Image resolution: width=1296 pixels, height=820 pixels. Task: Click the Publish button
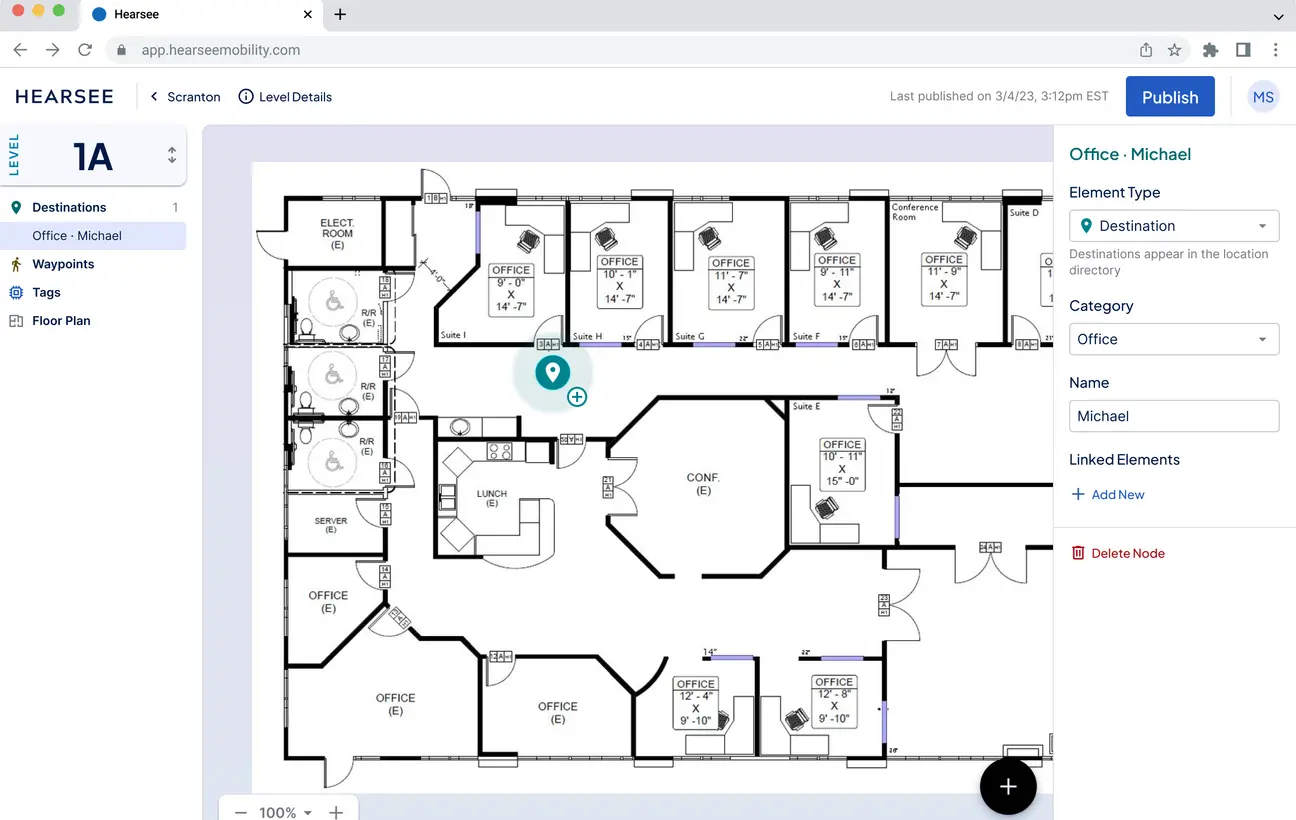click(x=1170, y=96)
